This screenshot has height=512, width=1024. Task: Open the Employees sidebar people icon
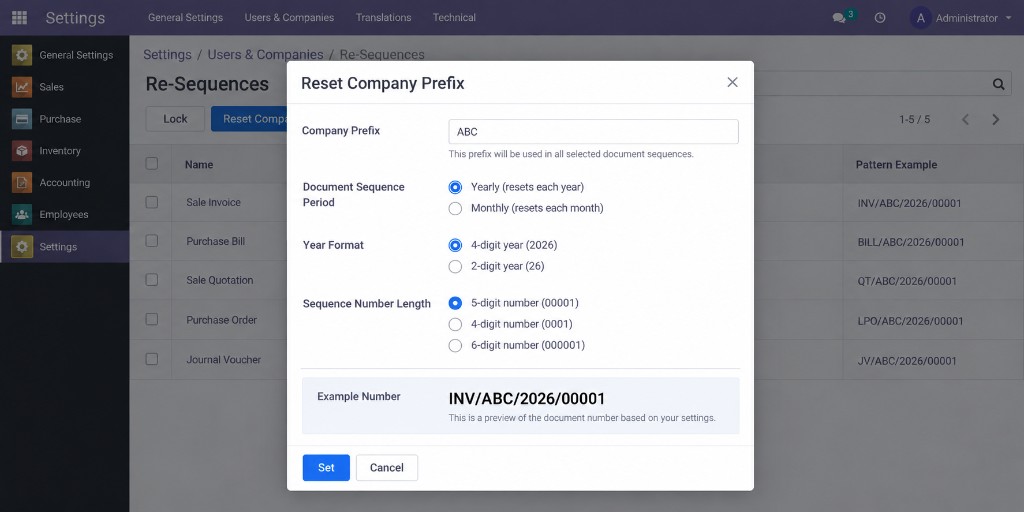[x=22, y=214]
